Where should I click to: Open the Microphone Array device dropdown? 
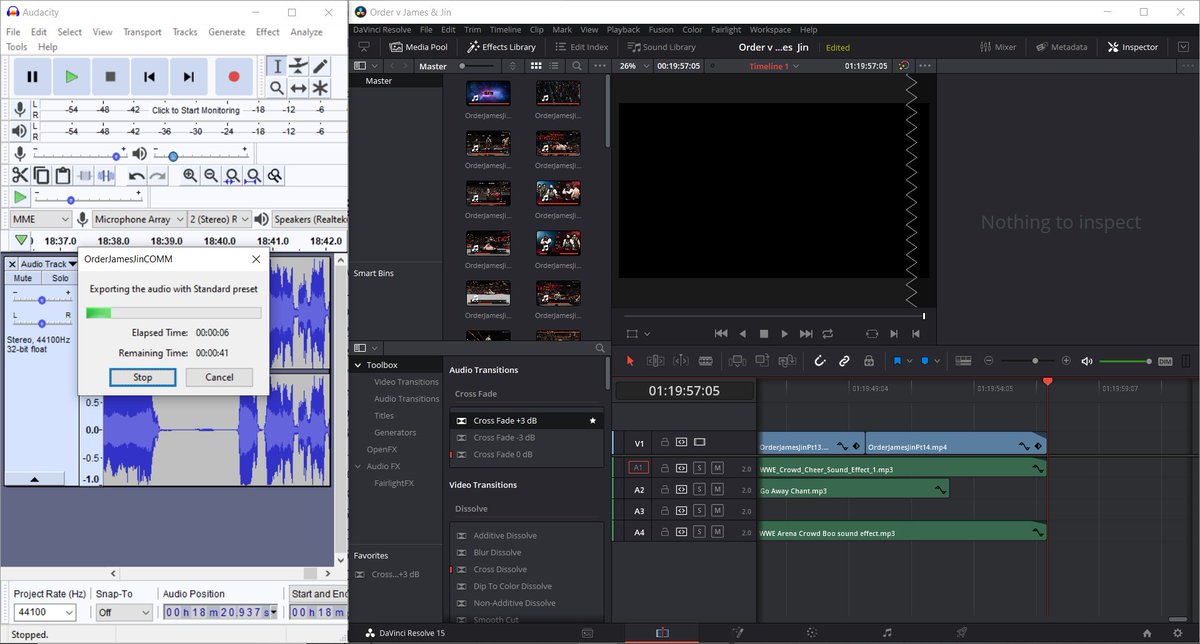(139, 219)
